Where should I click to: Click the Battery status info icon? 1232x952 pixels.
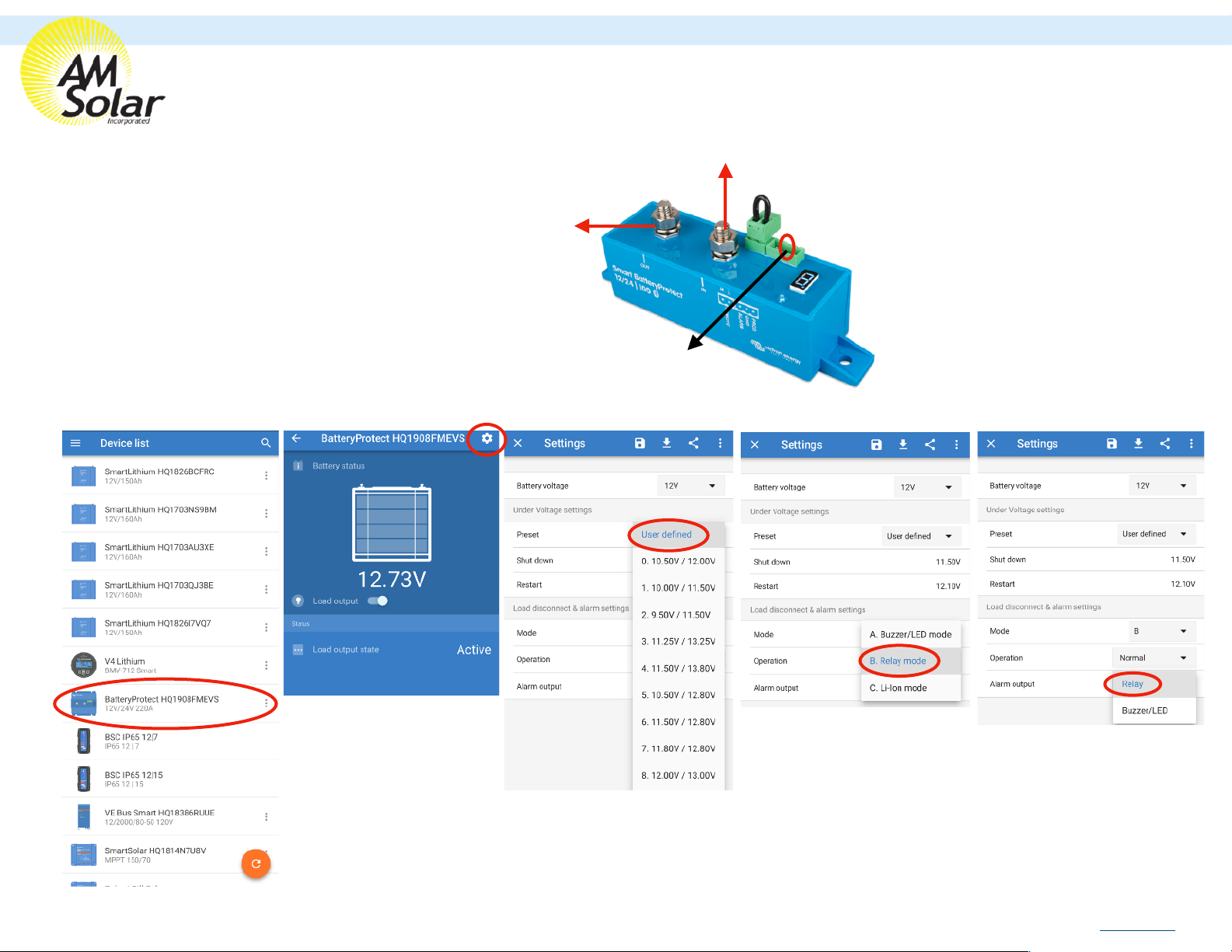pyautogui.click(x=298, y=466)
